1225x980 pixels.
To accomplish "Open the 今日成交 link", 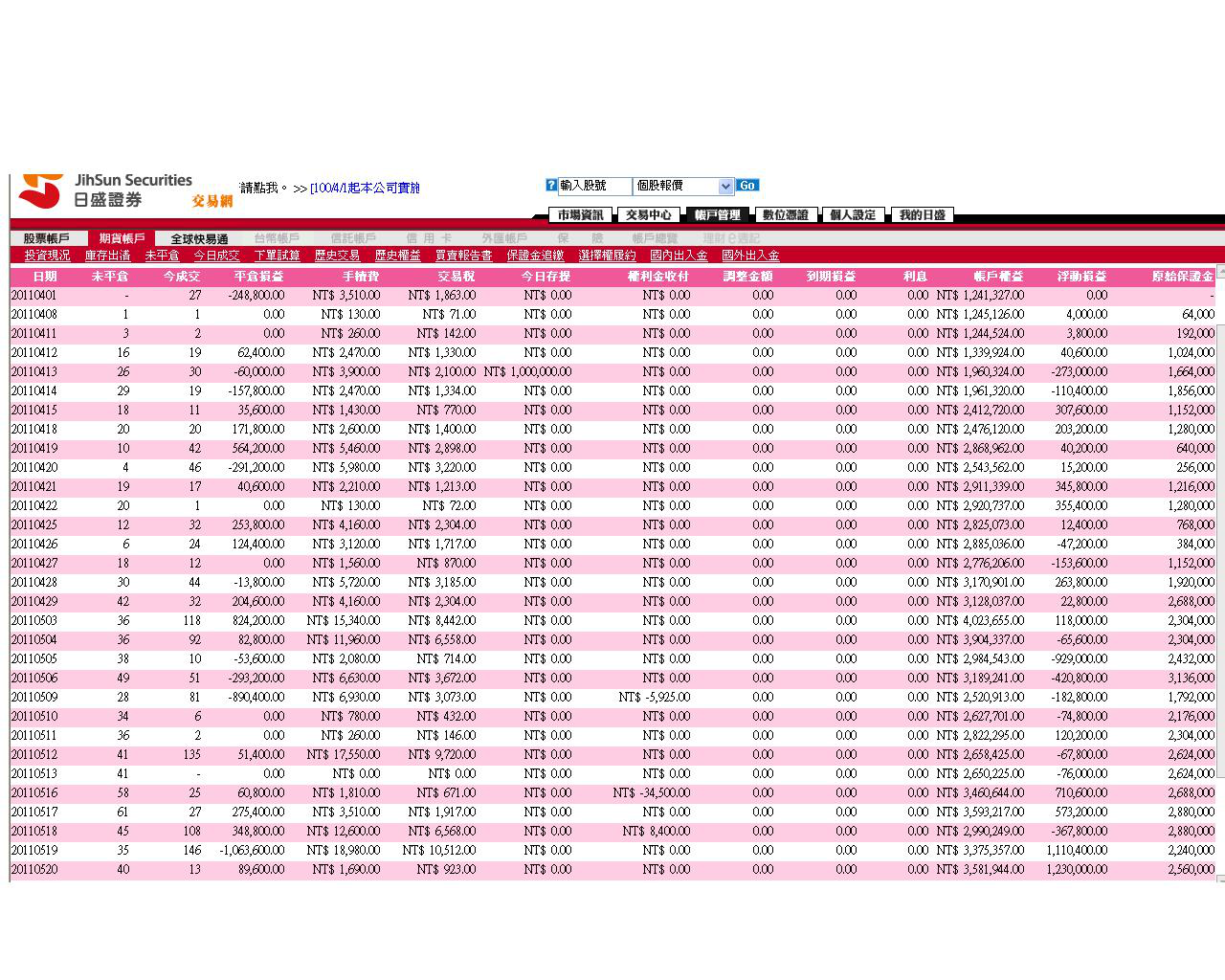I will [x=217, y=256].
